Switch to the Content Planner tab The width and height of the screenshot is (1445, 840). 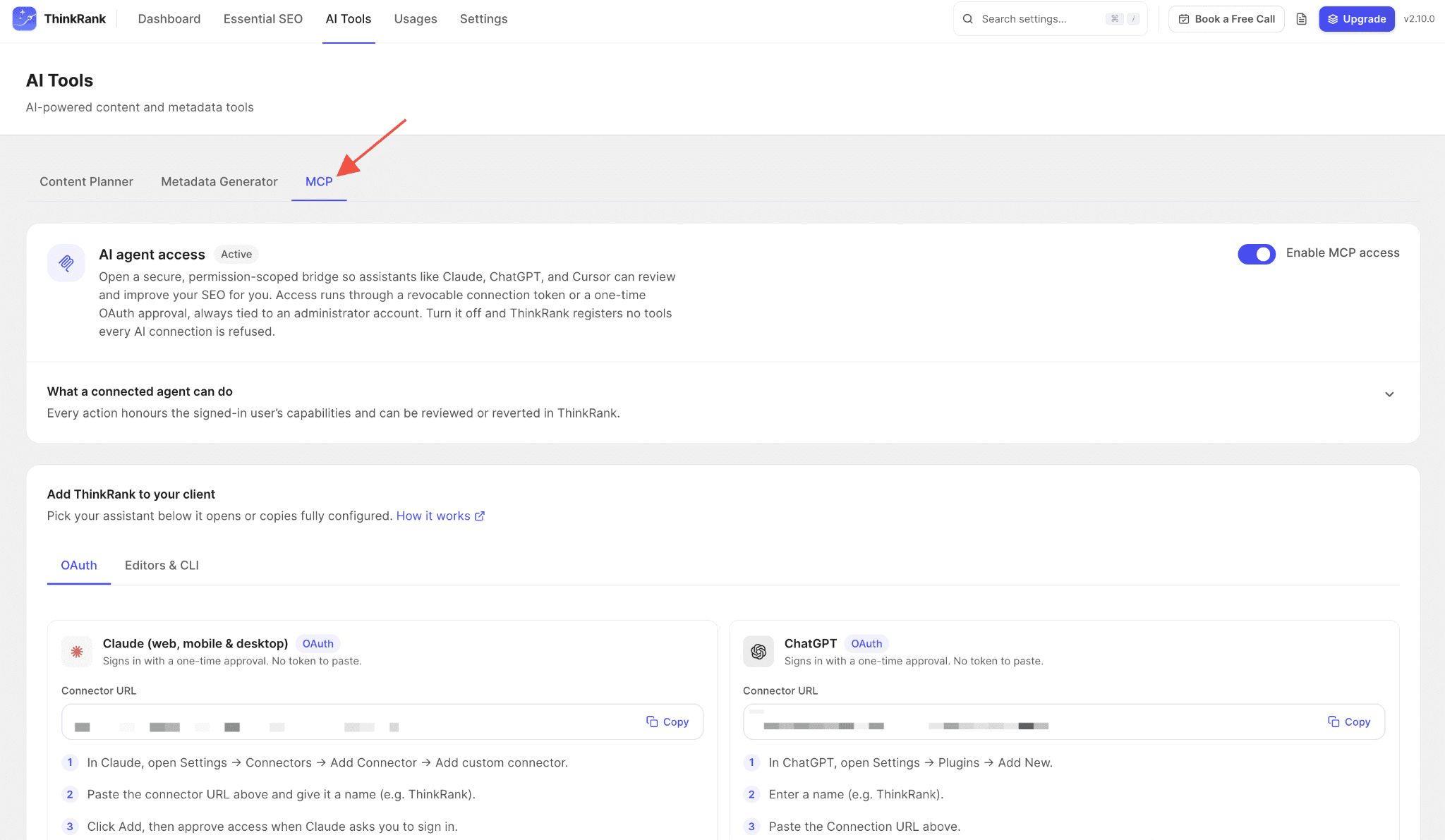[x=86, y=182]
